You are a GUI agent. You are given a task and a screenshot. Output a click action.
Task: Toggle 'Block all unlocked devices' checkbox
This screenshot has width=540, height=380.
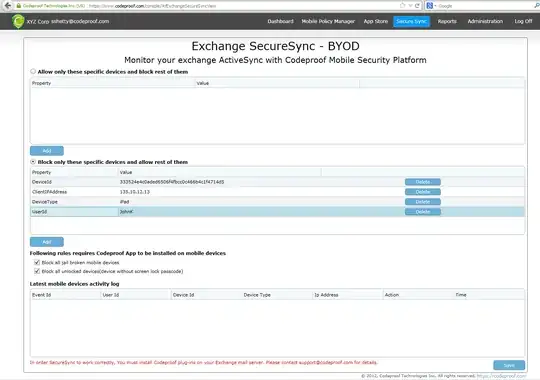37,271
